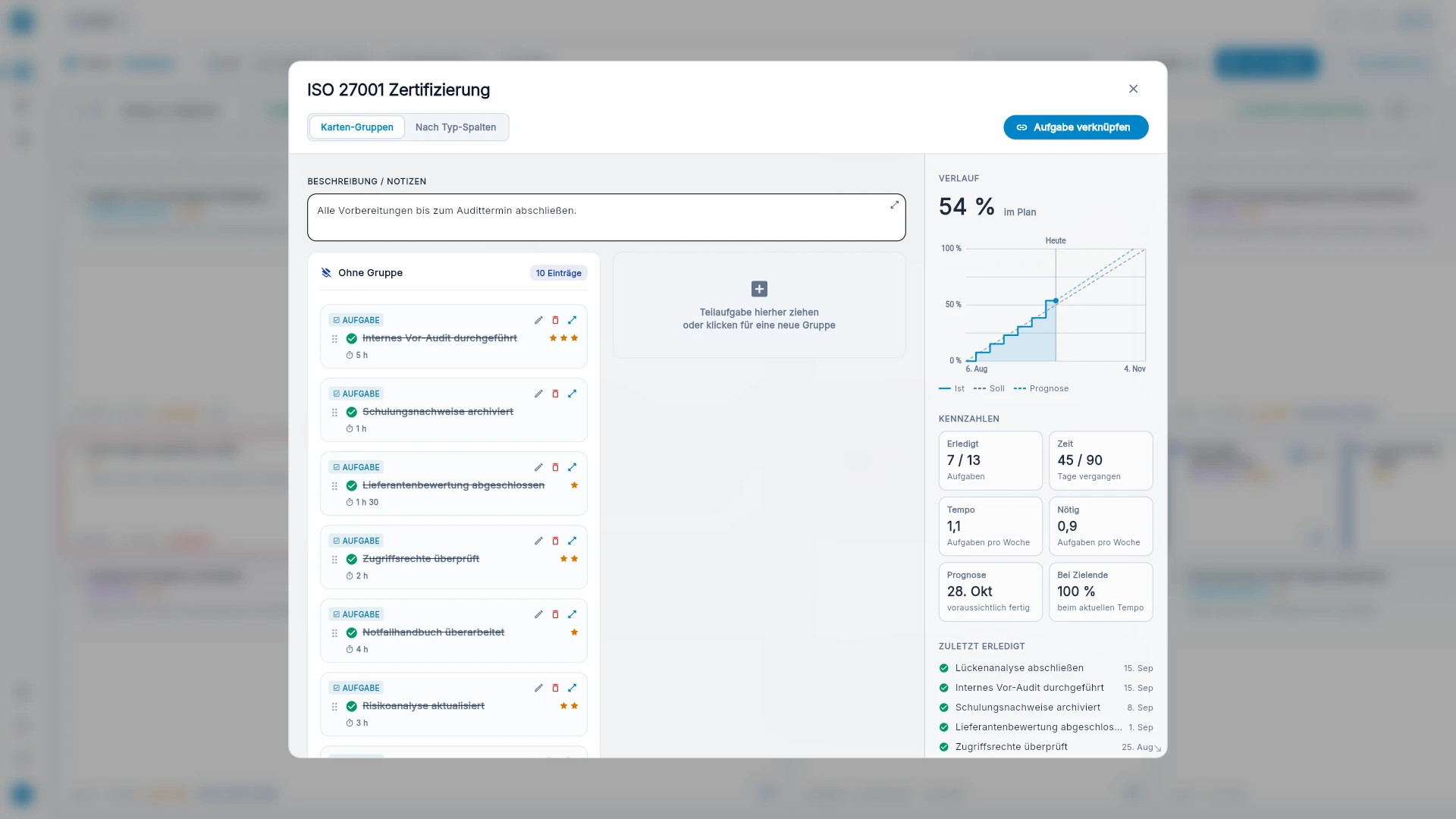
Task: Uncheck completed task Schulungsnachweise archiviert
Action: pyautogui.click(x=352, y=412)
